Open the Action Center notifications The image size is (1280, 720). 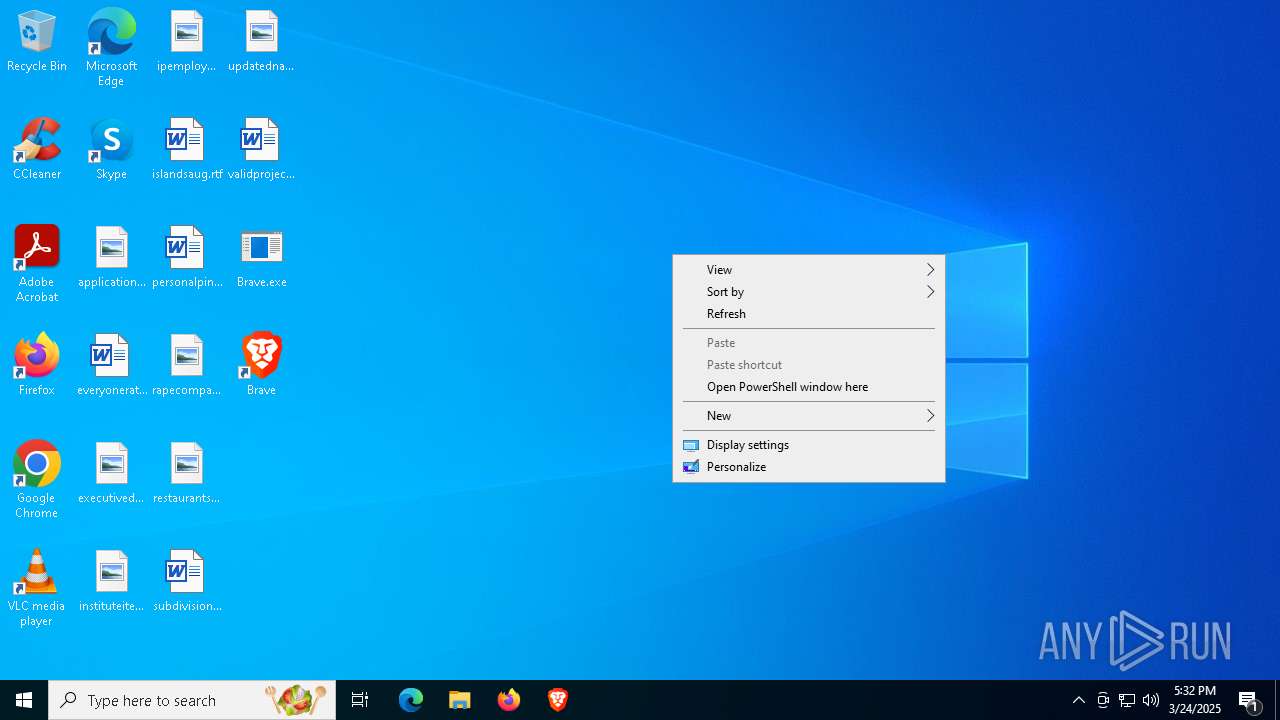(x=1250, y=700)
